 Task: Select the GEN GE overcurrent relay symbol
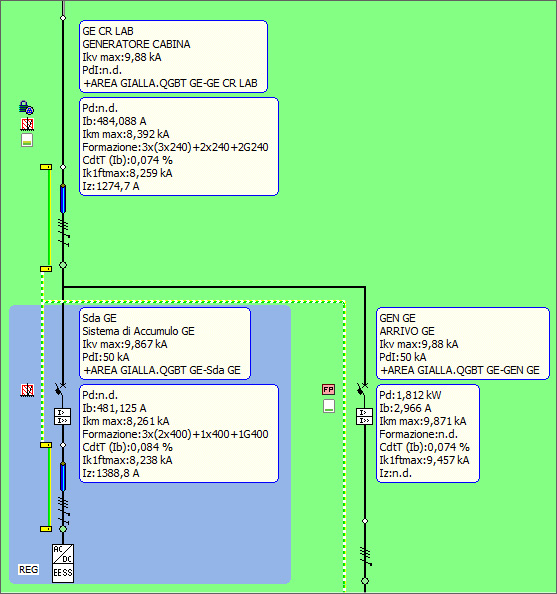(364, 416)
